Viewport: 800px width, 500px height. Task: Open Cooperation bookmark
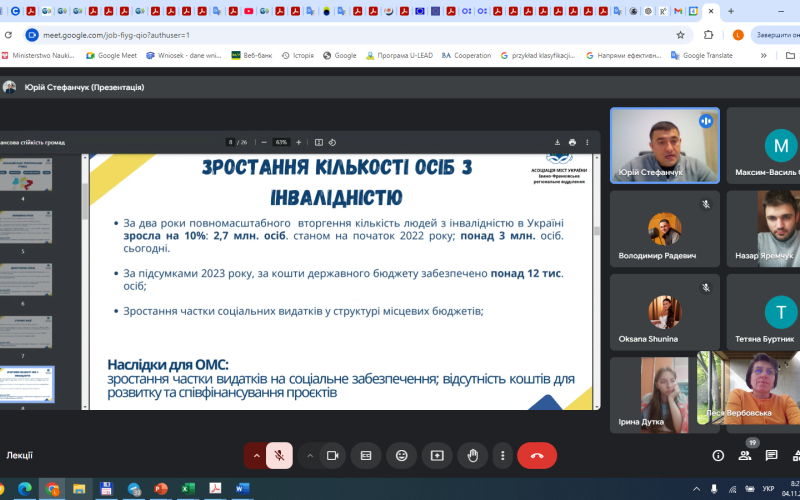pyautogui.click(x=466, y=56)
